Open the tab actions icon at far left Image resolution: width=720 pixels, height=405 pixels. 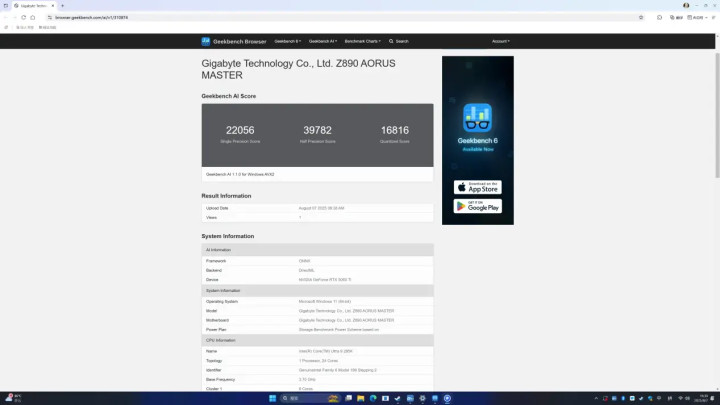[x=6, y=6]
